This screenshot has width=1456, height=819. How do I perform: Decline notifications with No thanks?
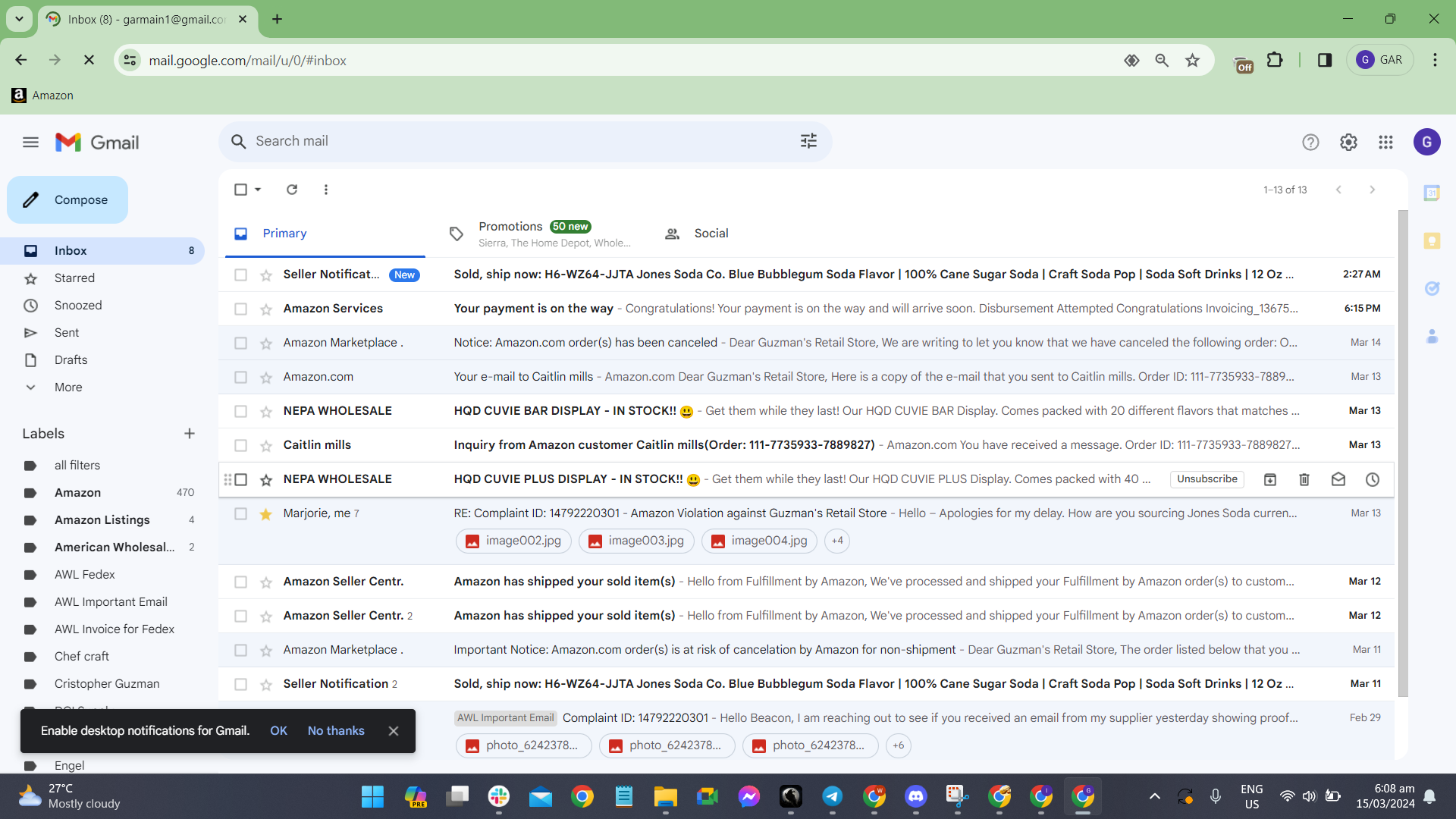point(336,731)
